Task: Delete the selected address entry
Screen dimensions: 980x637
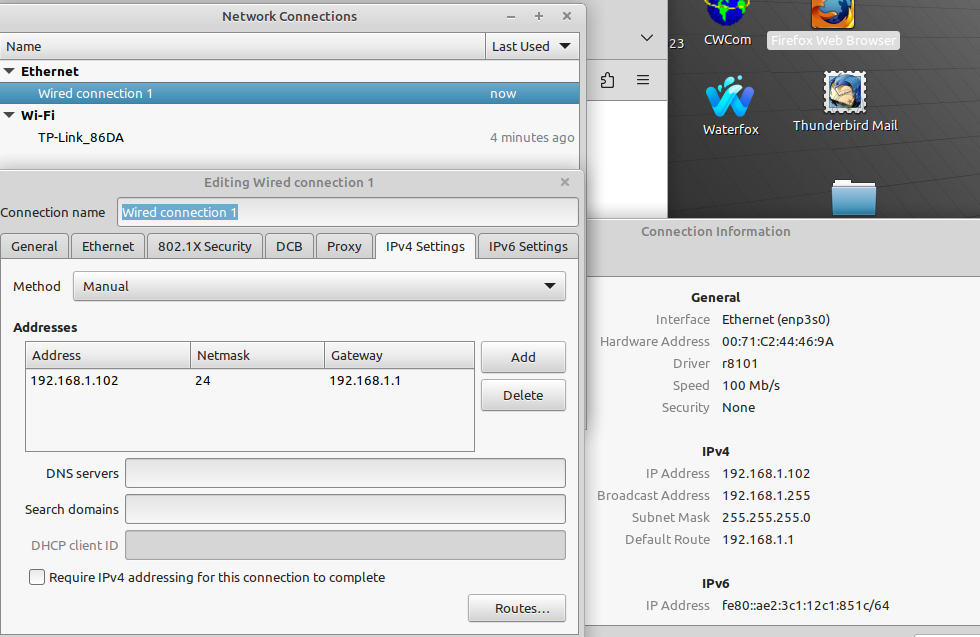Action: click(523, 395)
